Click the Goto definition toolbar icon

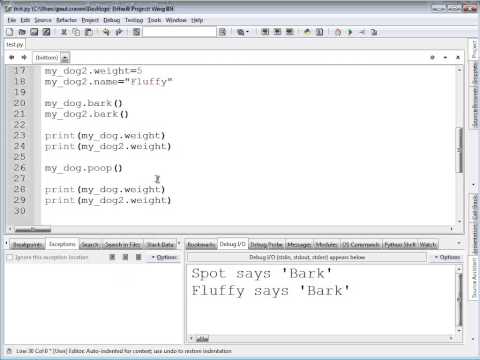point(307,32)
